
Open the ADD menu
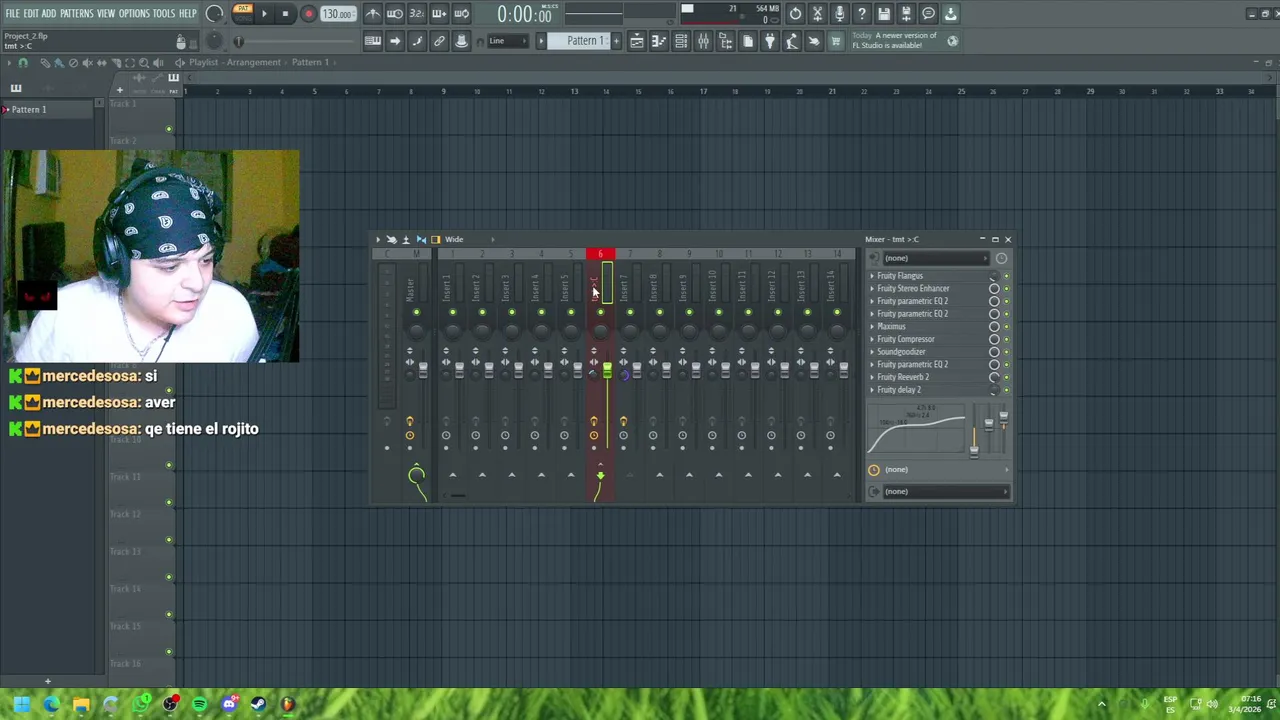pyautogui.click(x=49, y=14)
